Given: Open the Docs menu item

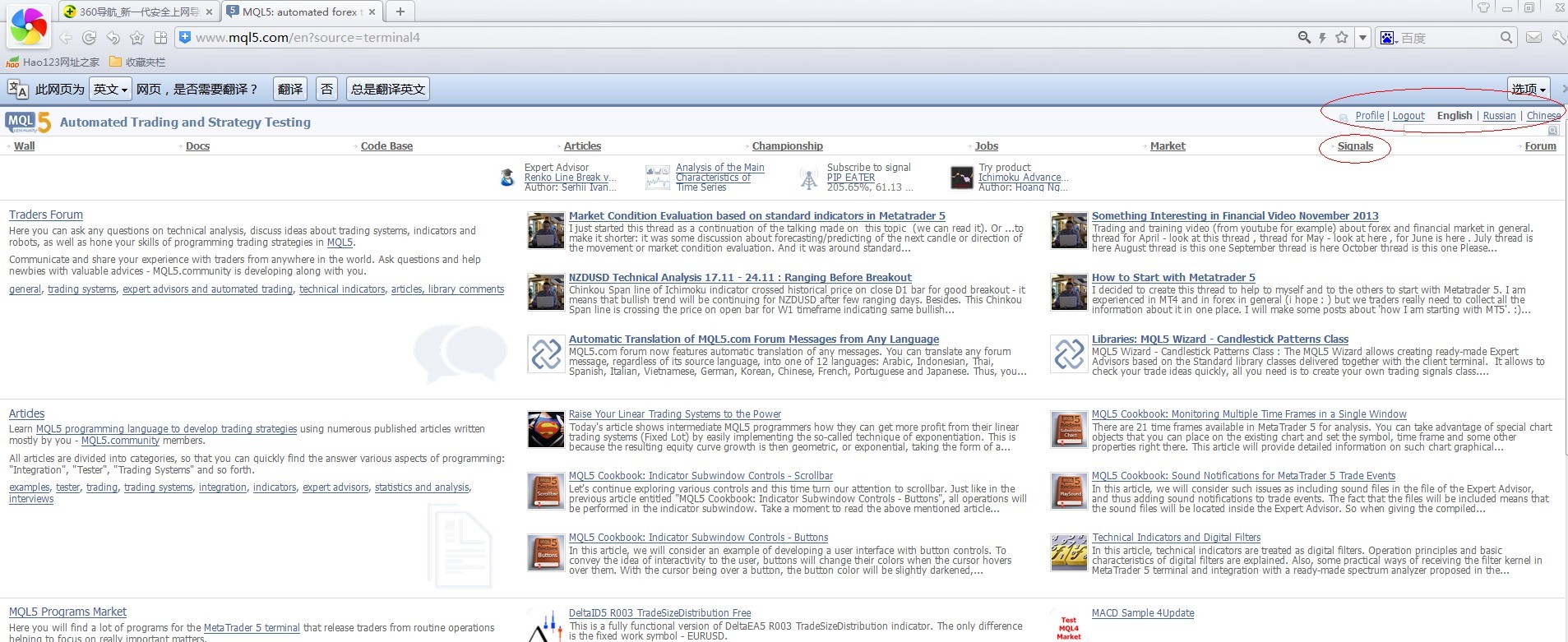Looking at the screenshot, I should point(197,146).
